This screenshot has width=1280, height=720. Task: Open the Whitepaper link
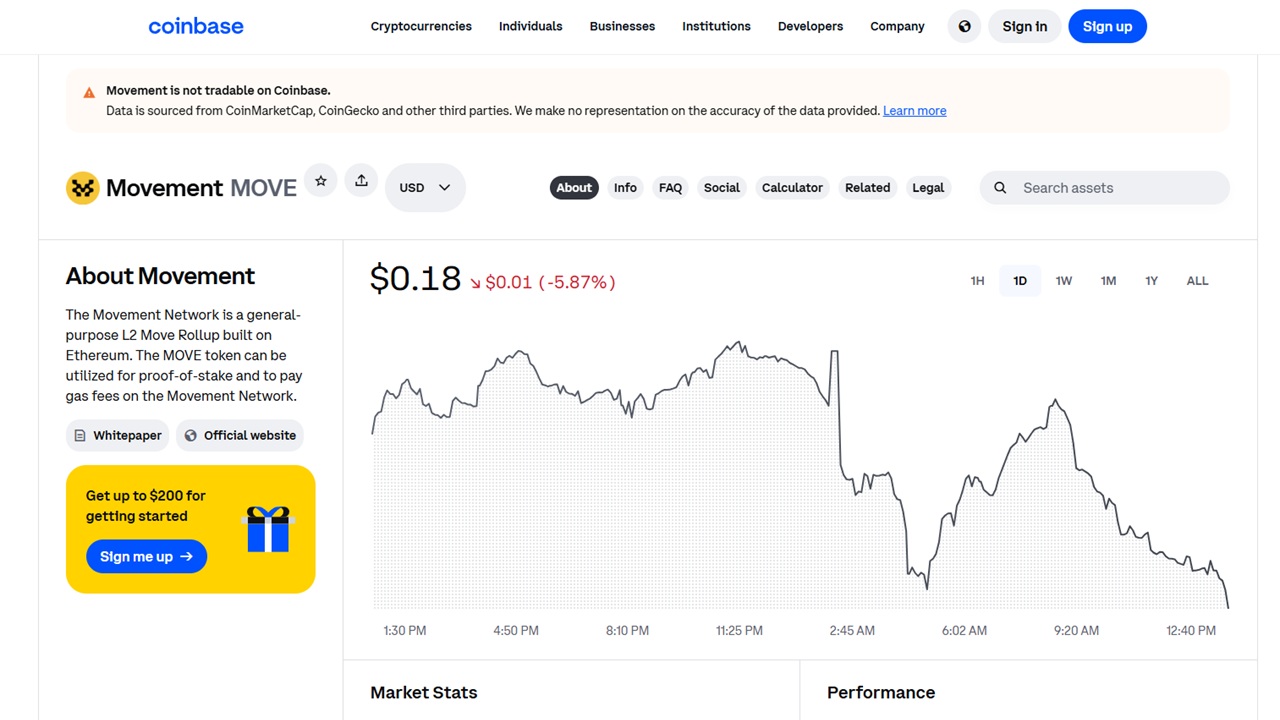(118, 435)
